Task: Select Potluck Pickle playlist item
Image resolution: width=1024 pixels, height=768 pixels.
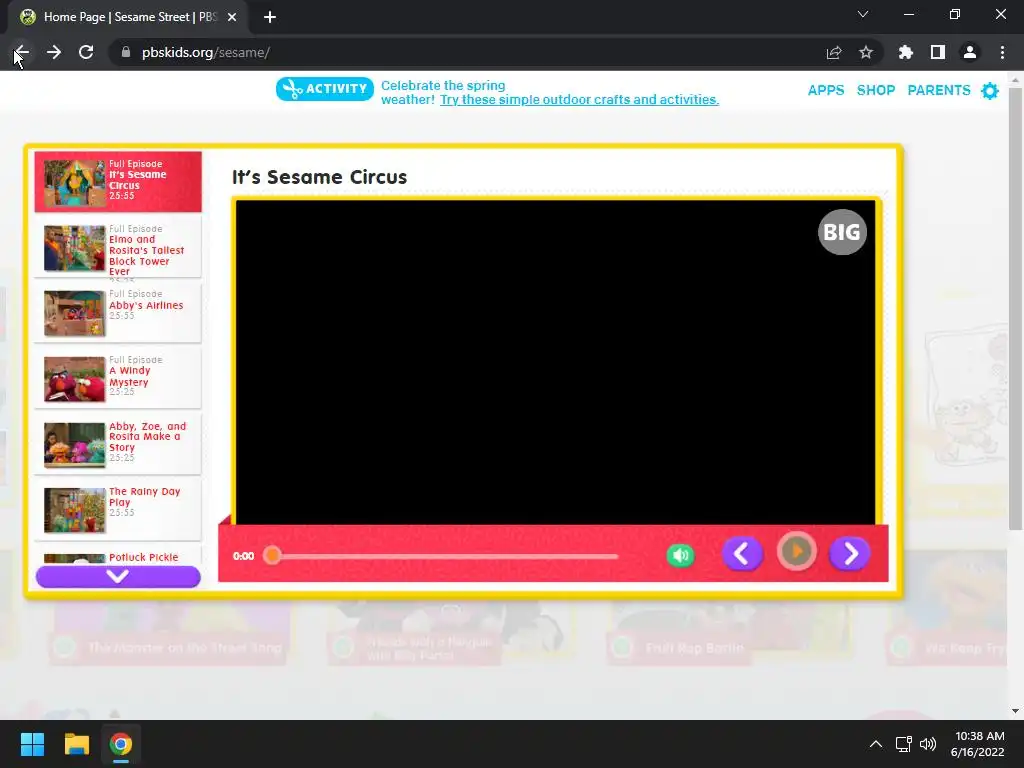Action: pyautogui.click(x=118, y=555)
